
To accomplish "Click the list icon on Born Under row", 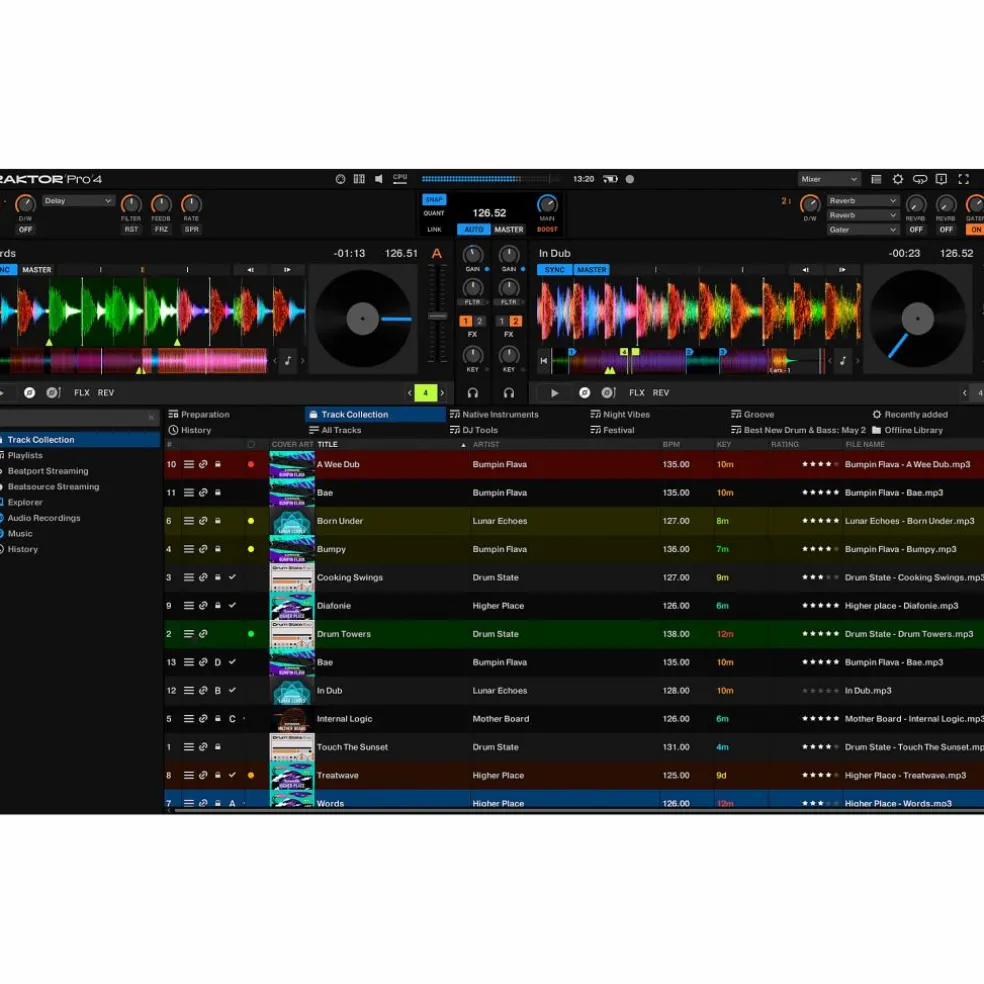I will (188, 521).
